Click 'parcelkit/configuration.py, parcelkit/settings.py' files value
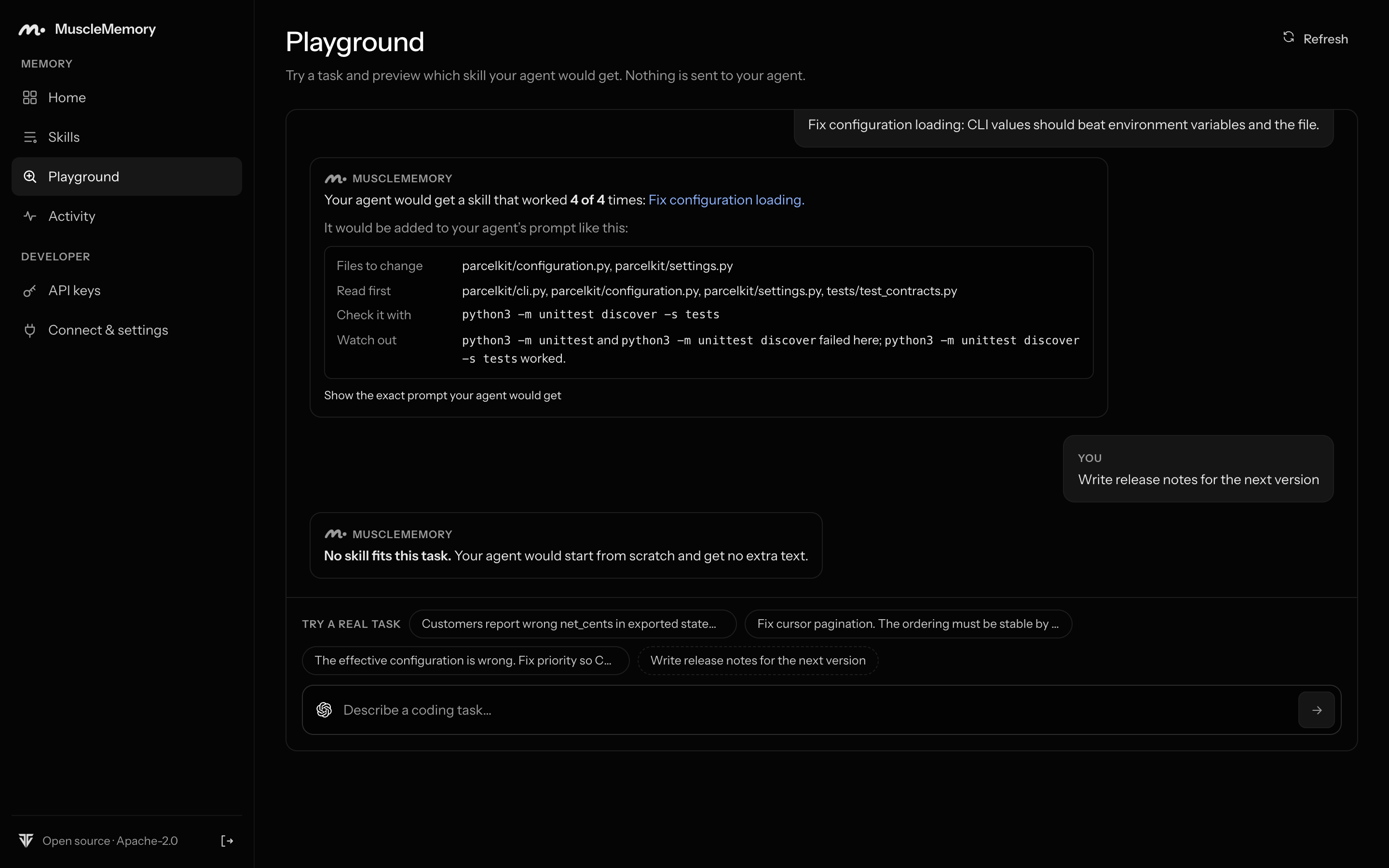The width and height of the screenshot is (1389, 868). 598,266
